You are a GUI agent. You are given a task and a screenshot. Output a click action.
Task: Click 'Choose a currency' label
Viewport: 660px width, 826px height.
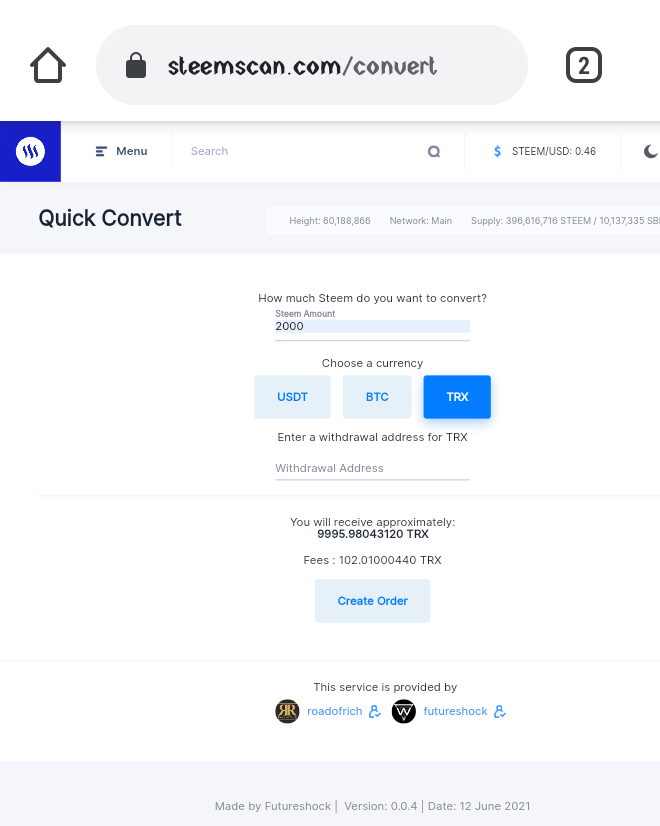372,363
